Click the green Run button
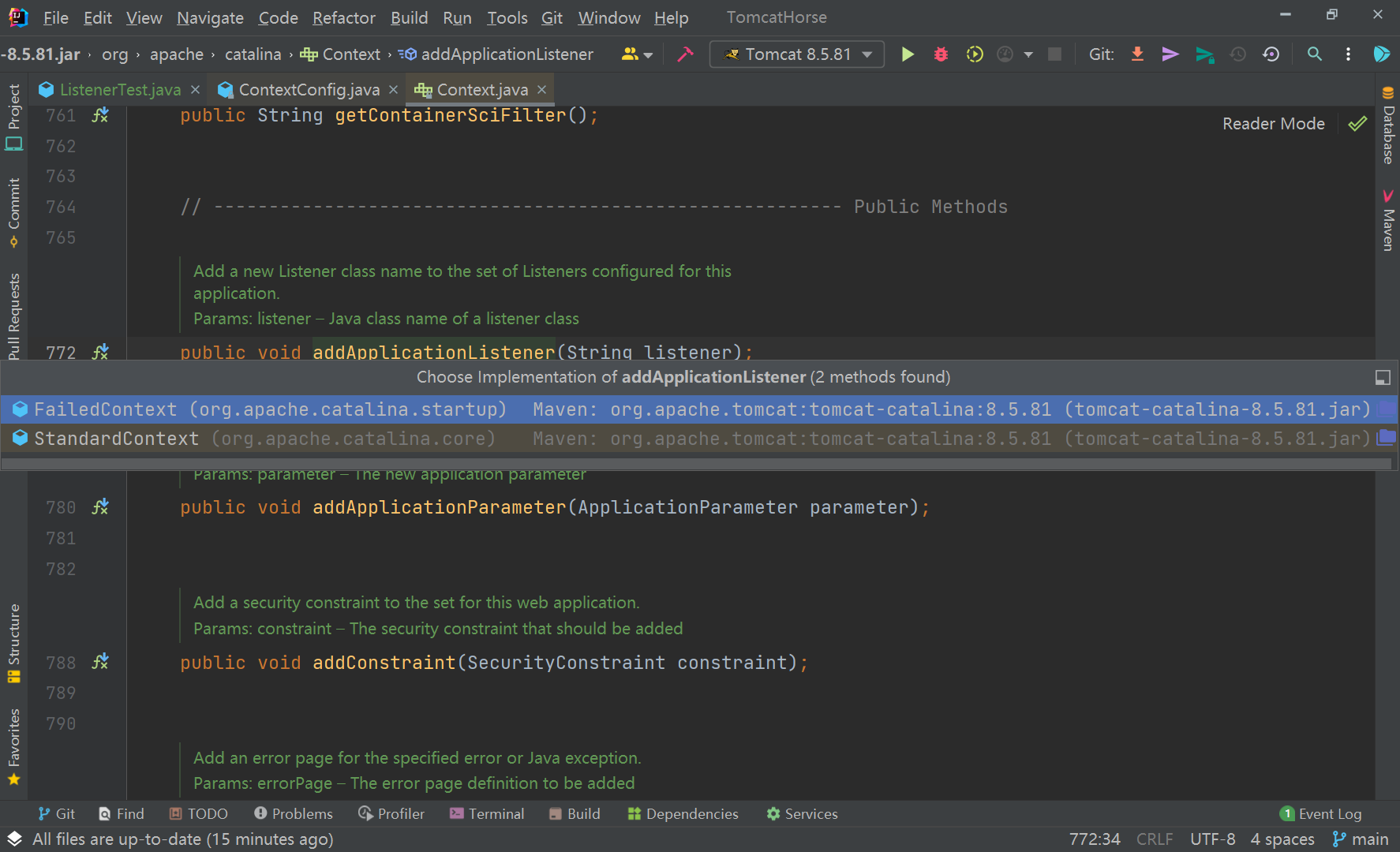 pos(908,54)
